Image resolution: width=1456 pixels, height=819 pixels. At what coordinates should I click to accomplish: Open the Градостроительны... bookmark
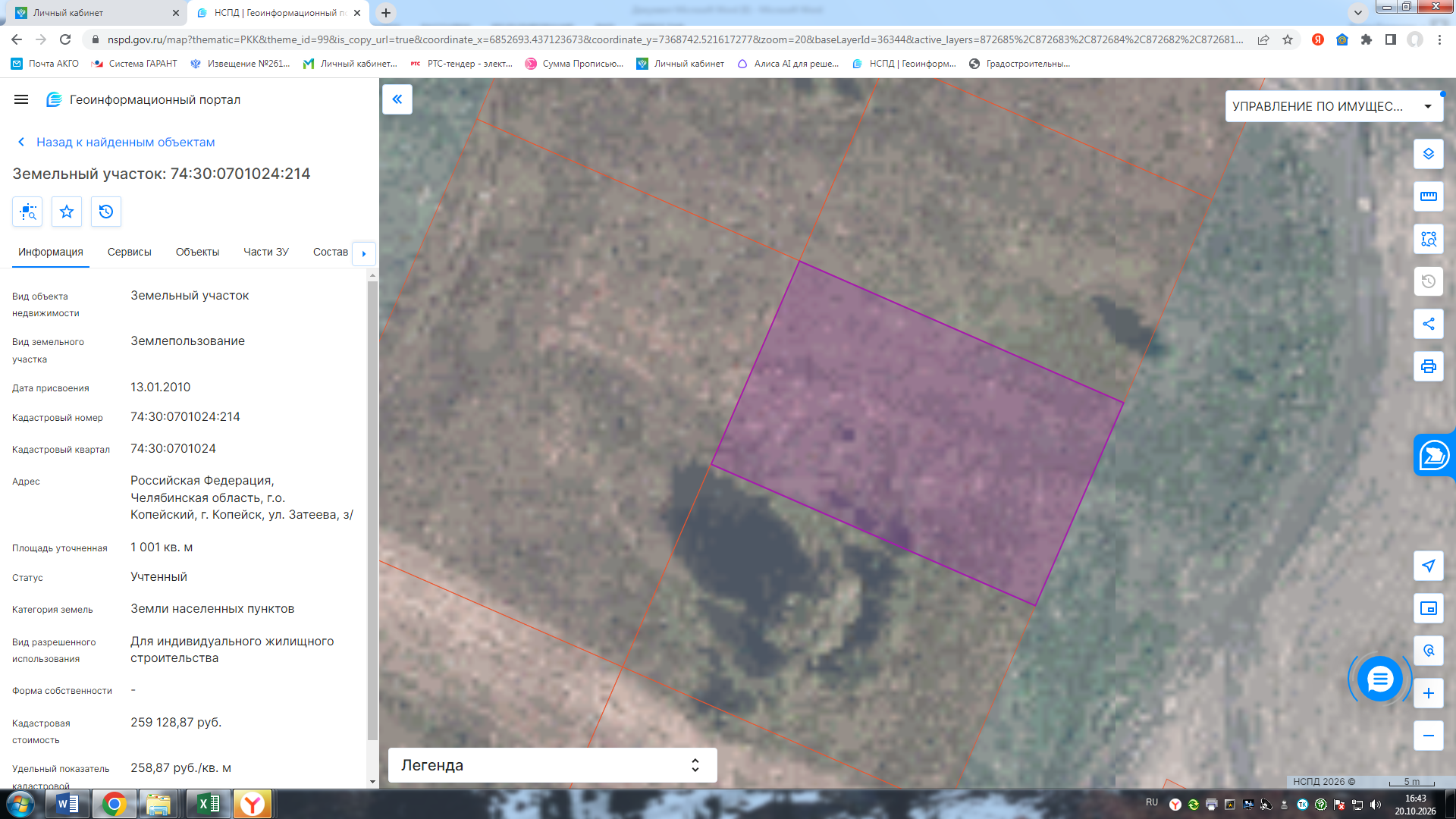pyautogui.click(x=1019, y=64)
